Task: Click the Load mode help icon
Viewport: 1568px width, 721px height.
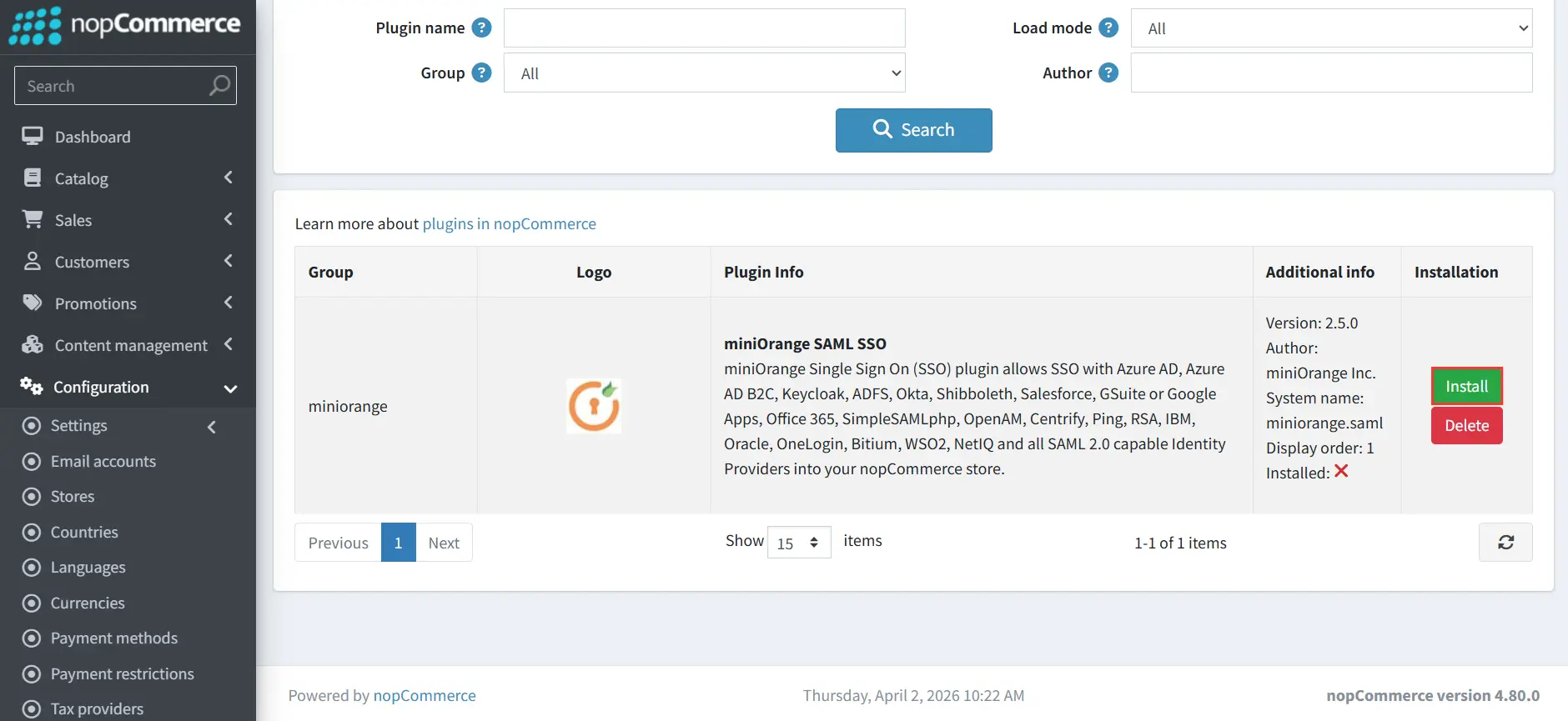Action: (1108, 28)
